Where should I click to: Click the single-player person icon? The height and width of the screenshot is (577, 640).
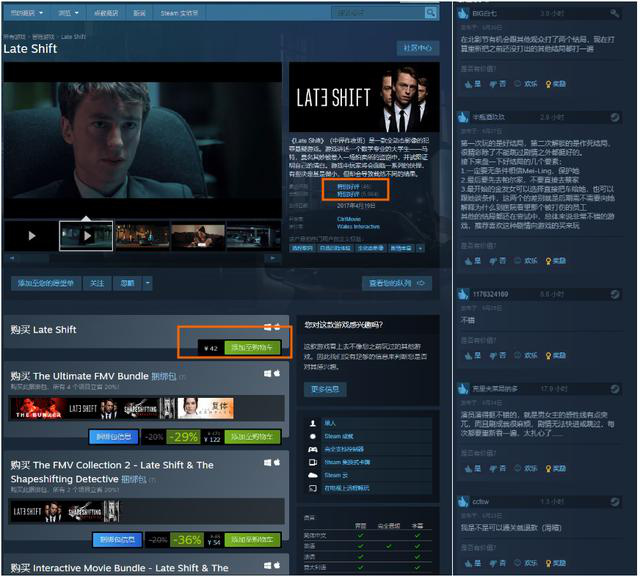pos(313,423)
